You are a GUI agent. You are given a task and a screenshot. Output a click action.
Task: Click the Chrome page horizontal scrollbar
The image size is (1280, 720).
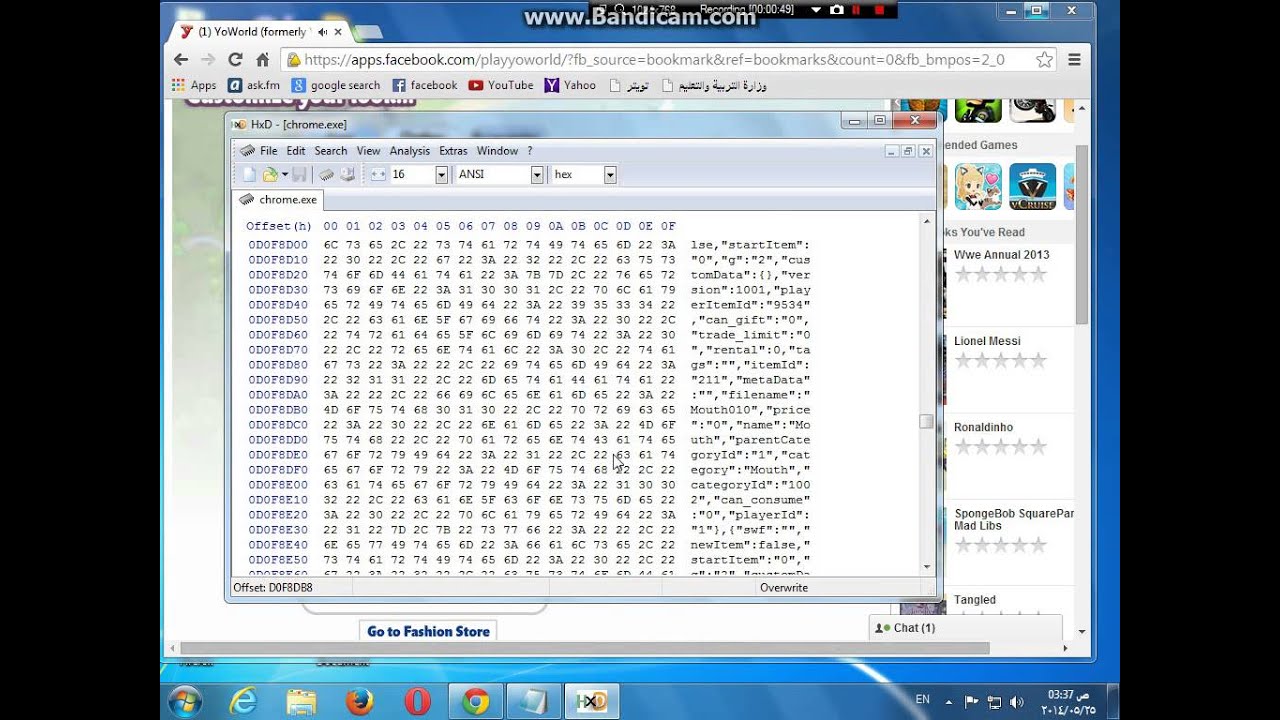[x=585, y=648]
